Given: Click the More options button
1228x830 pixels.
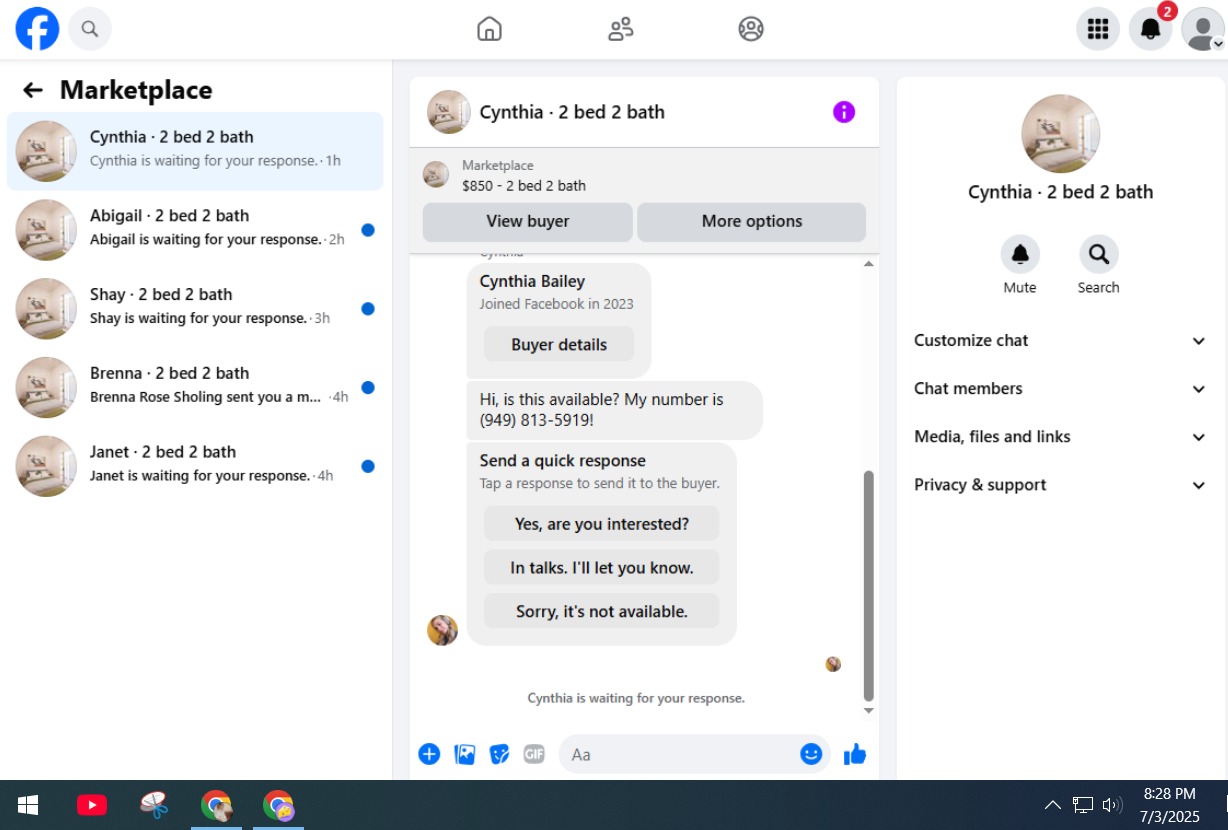Looking at the screenshot, I should pyautogui.click(x=752, y=222).
